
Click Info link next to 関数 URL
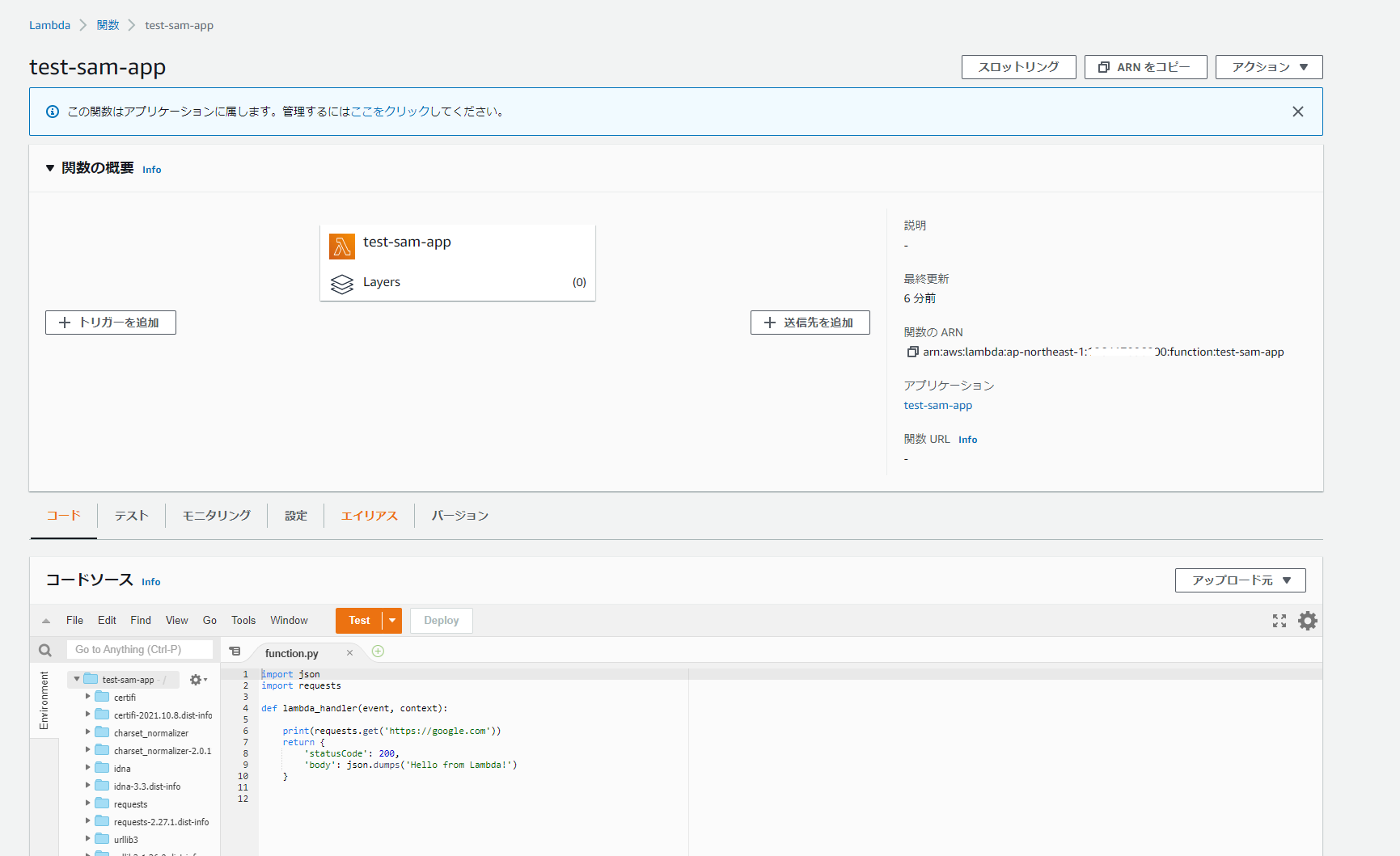[x=968, y=440]
